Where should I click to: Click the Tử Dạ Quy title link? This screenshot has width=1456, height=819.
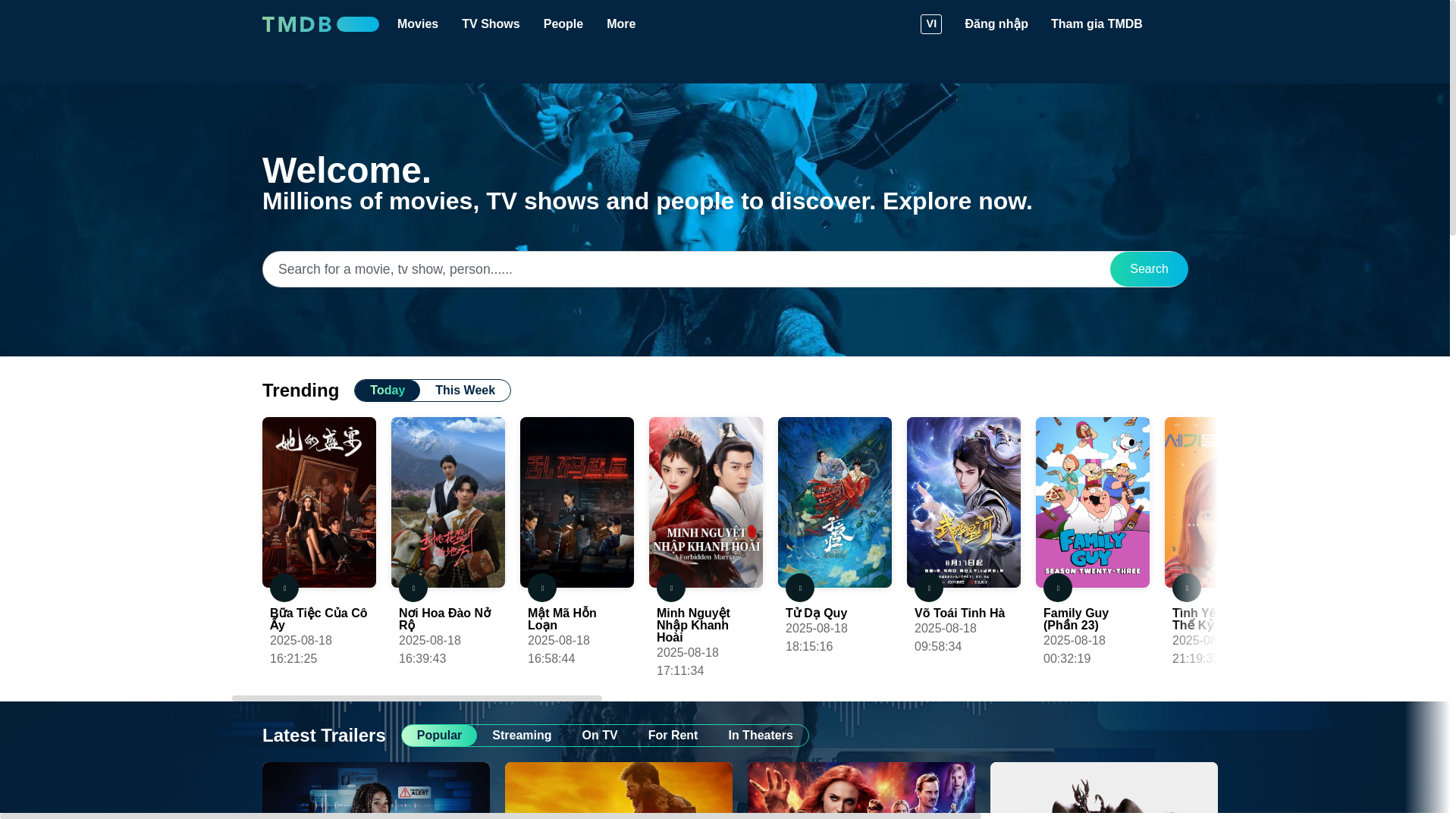click(x=817, y=613)
